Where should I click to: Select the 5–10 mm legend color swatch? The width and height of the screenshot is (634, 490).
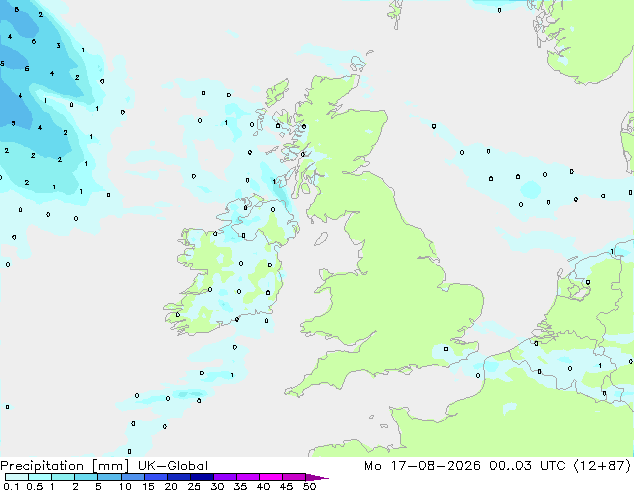pos(109,477)
